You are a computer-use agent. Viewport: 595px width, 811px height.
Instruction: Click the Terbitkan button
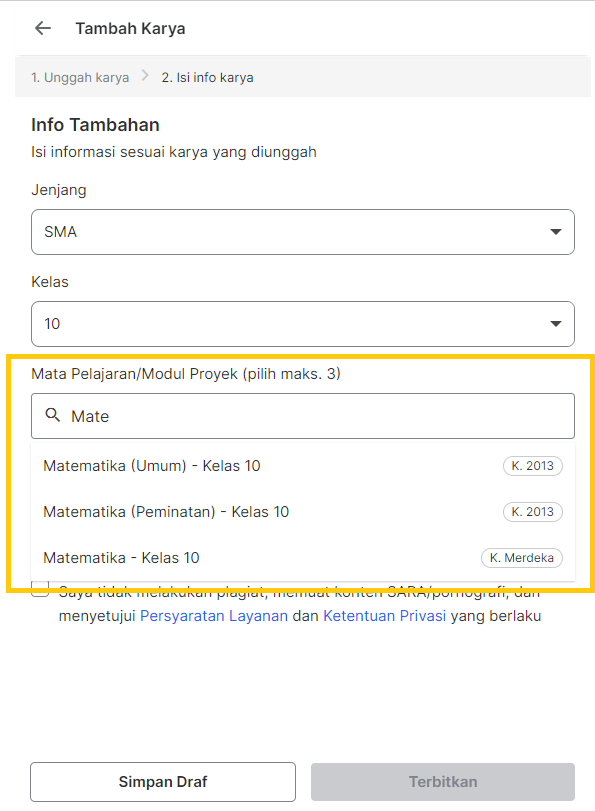443,782
